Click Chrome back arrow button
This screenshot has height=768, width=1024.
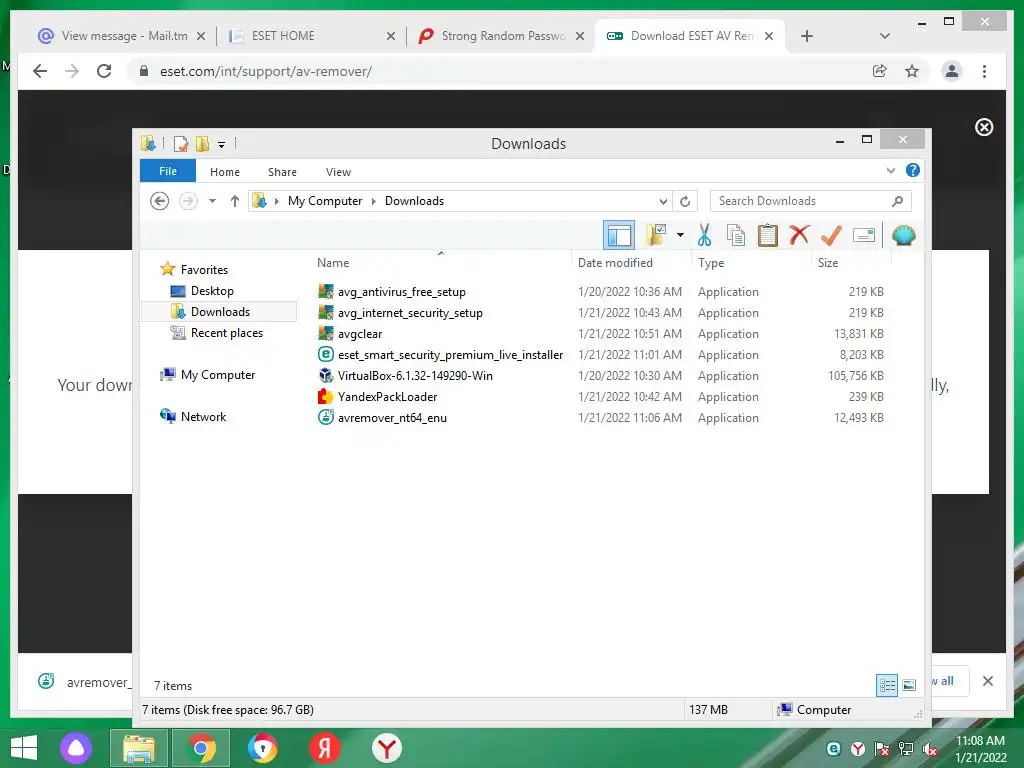pos(40,71)
